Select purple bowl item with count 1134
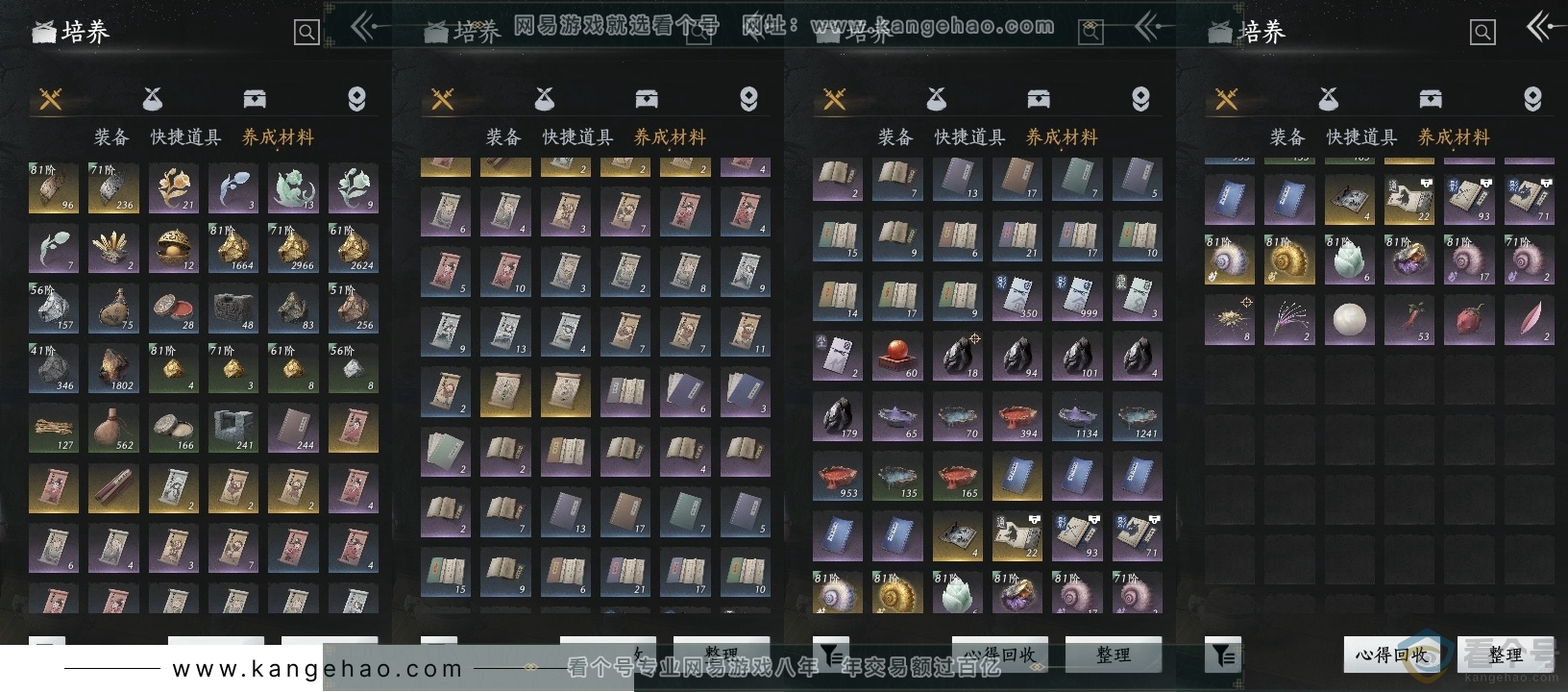The image size is (1568, 692). coord(1077,416)
